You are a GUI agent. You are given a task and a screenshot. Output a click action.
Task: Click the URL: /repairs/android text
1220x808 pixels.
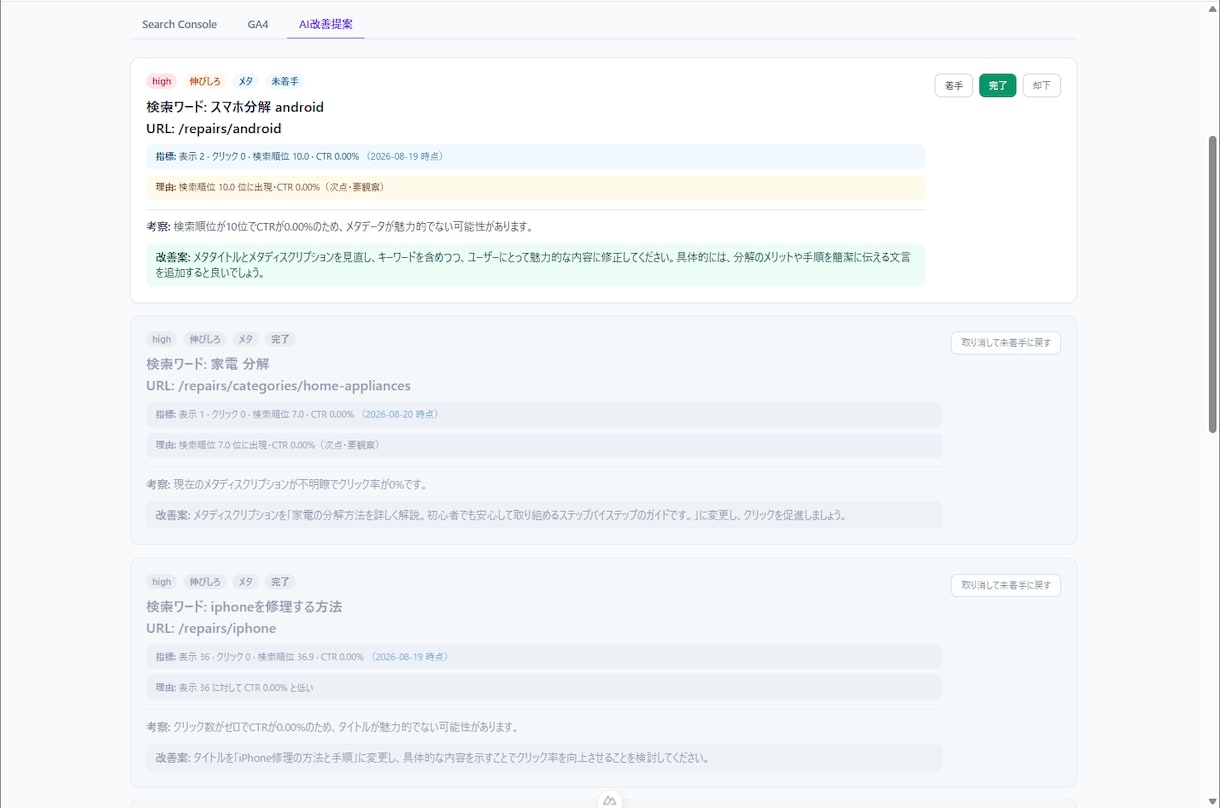pos(214,129)
